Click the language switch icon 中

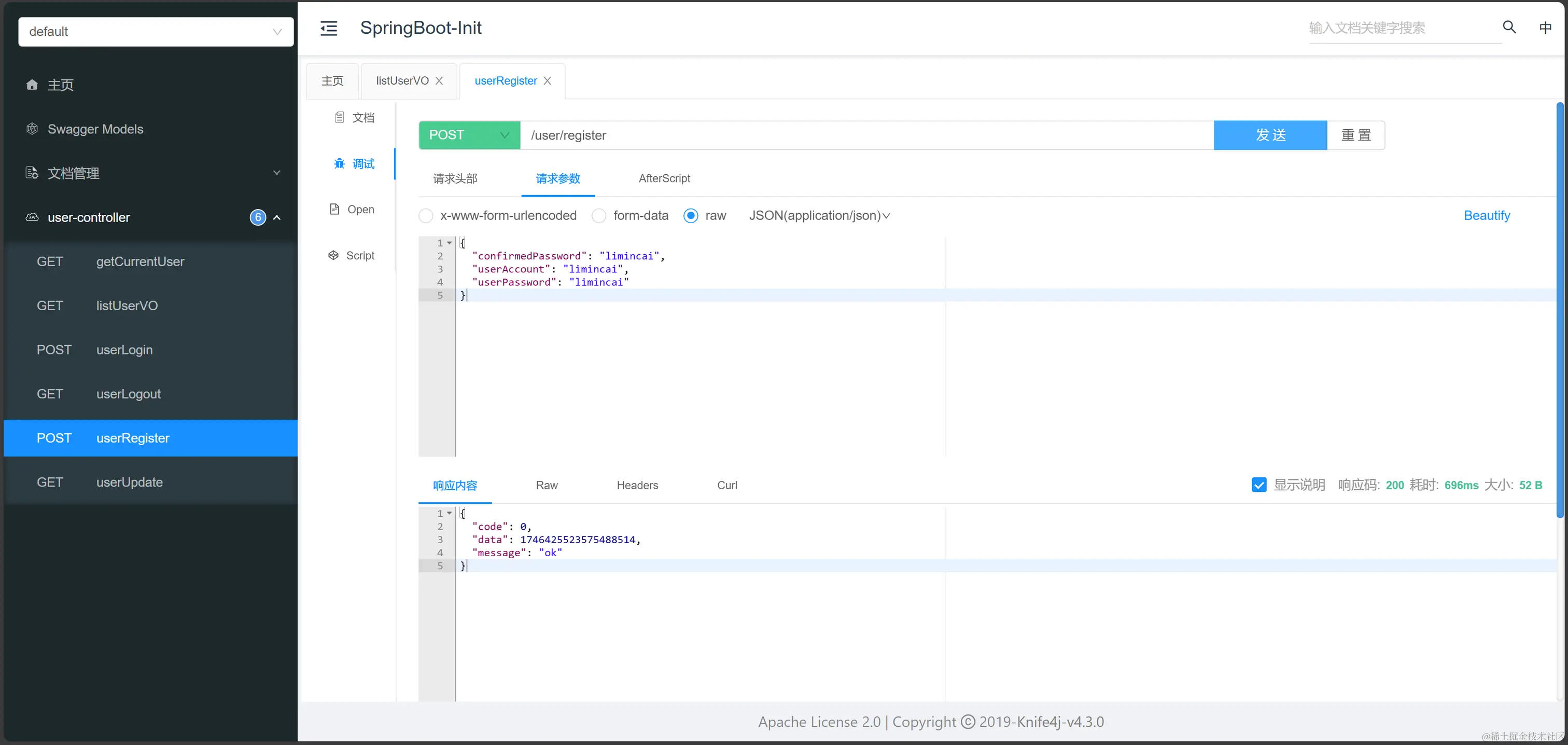tap(1545, 27)
